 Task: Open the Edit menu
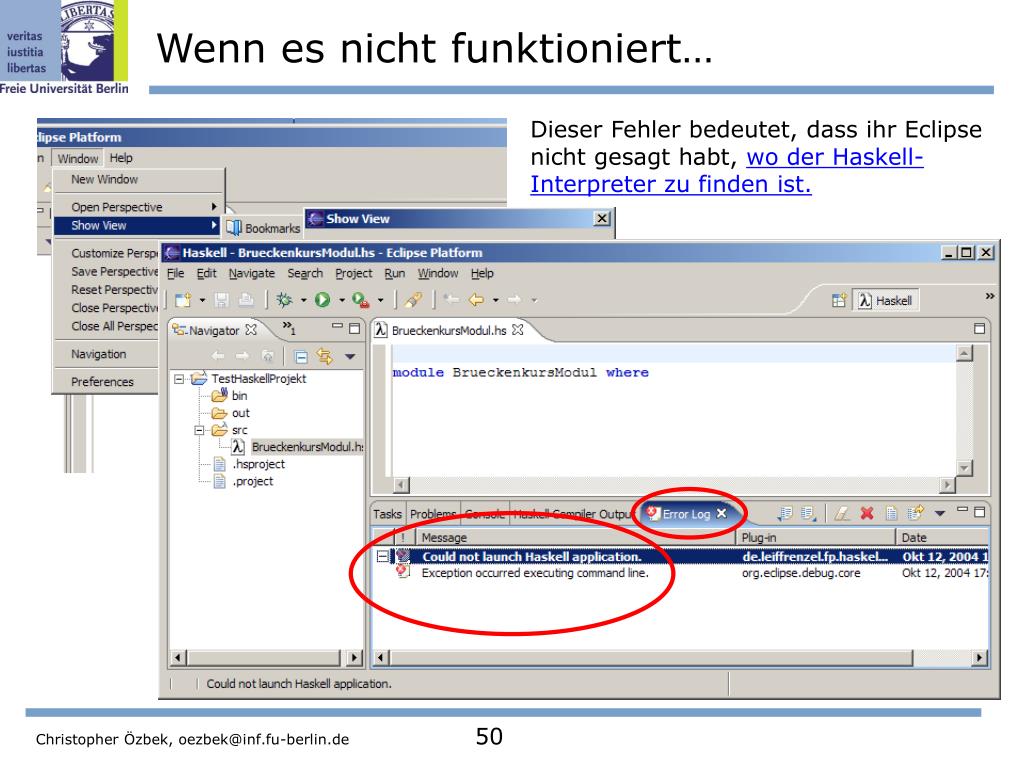[x=206, y=274]
